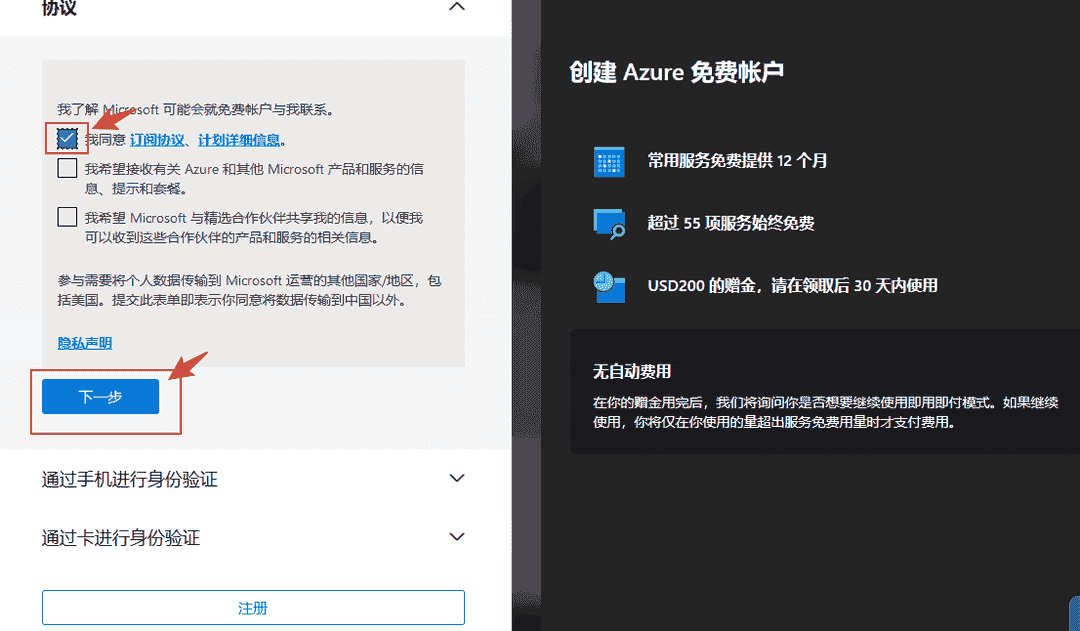
Task: Select the 通过卡进行身份验证 section title
Action: [121, 538]
